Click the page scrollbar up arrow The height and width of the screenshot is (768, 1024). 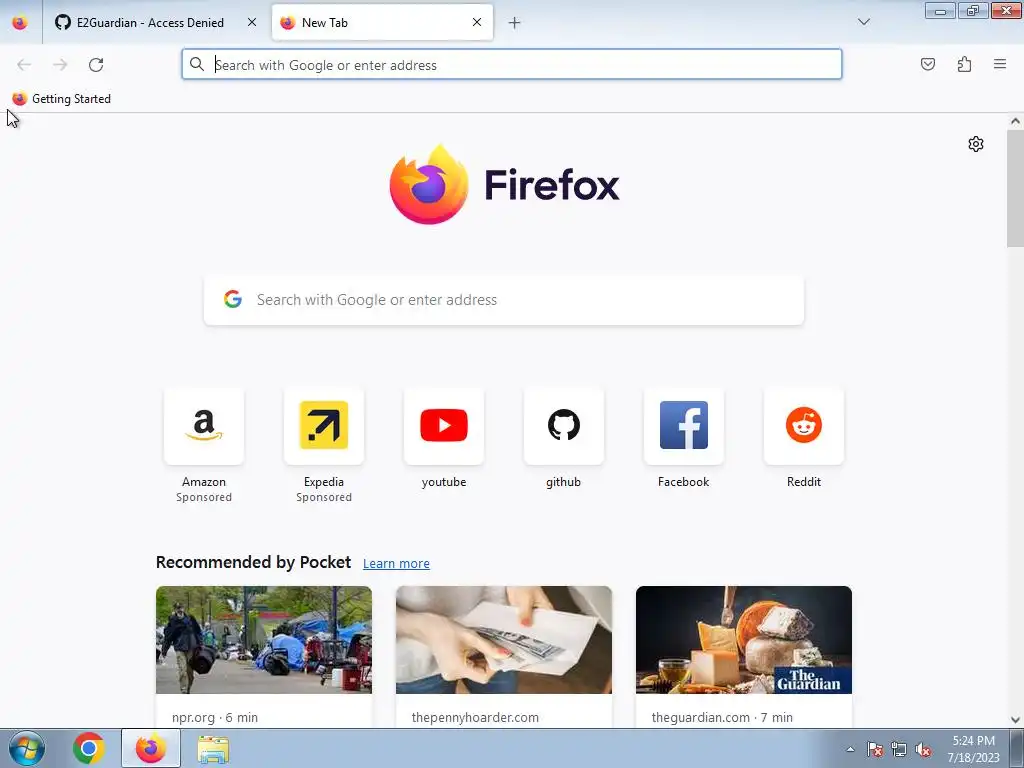[x=1015, y=121]
